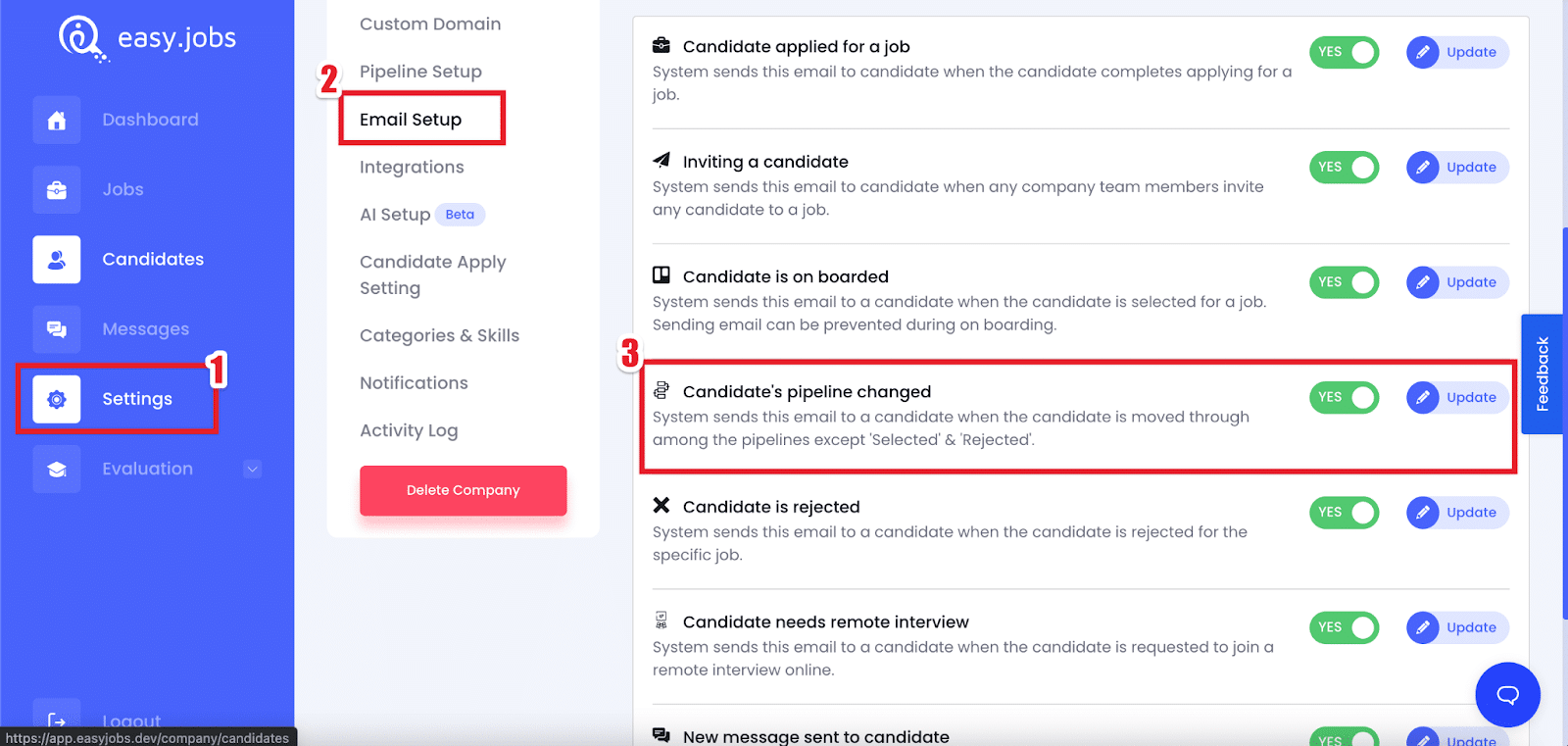This screenshot has width=1568, height=746.
Task: Click the easy.jobs logo
Action: pos(148,39)
